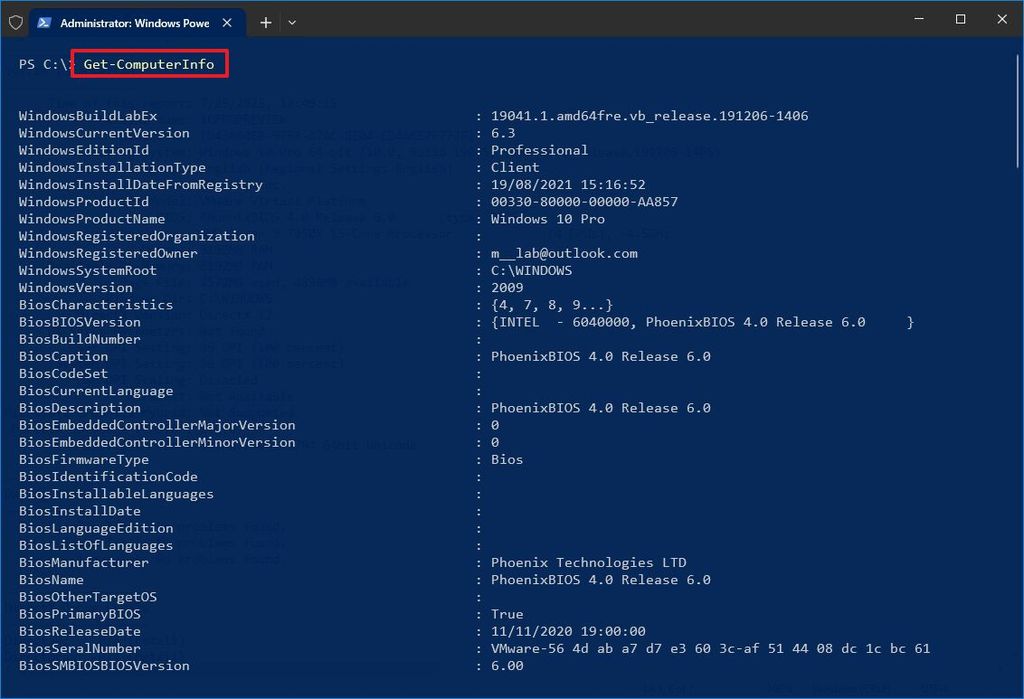Open a new terminal tab with the plus button
The width and height of the screenshot is (1024, 699).
point(265,20)
